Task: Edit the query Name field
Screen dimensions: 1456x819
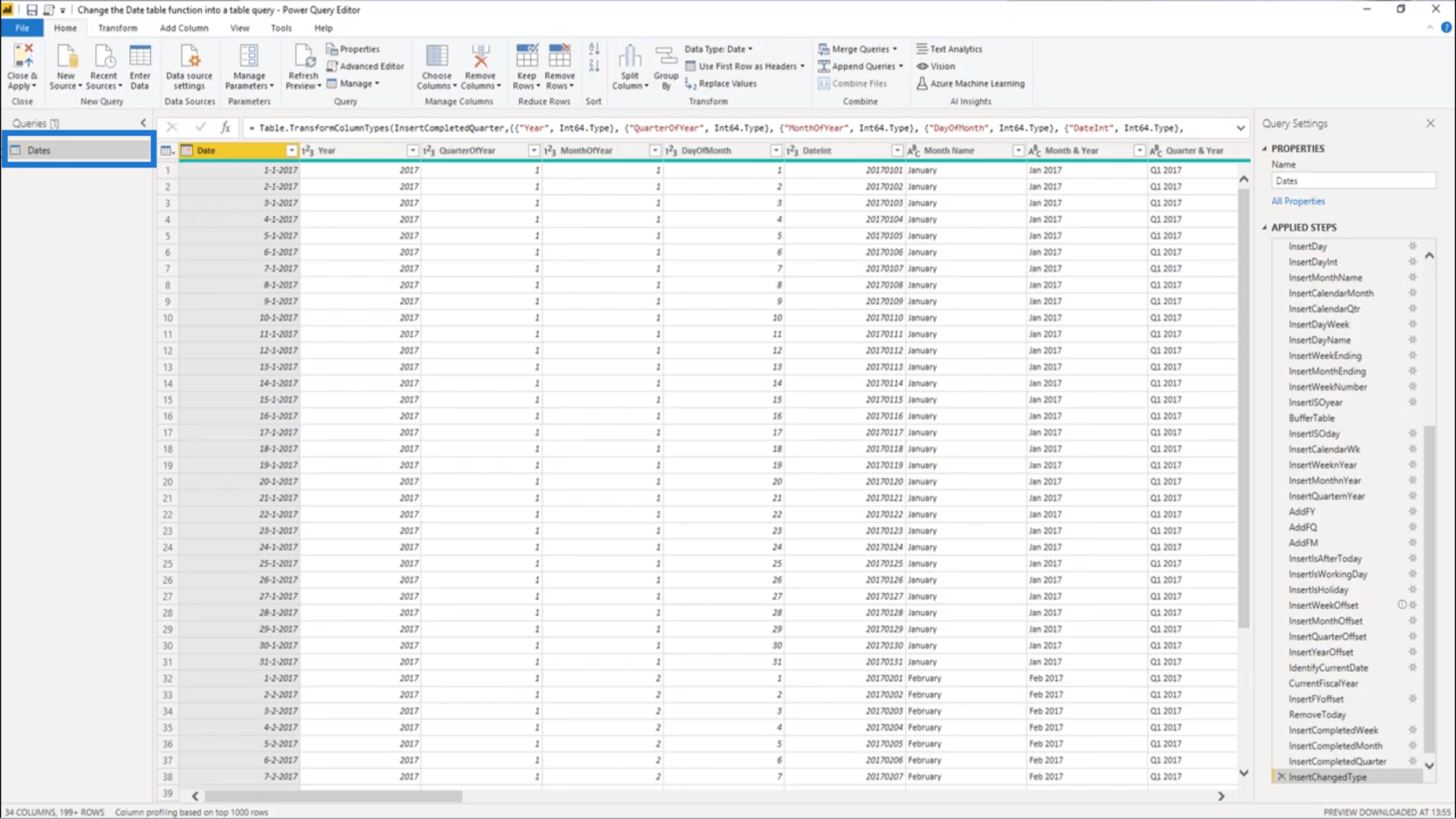Action: [x=1353, y=181]
